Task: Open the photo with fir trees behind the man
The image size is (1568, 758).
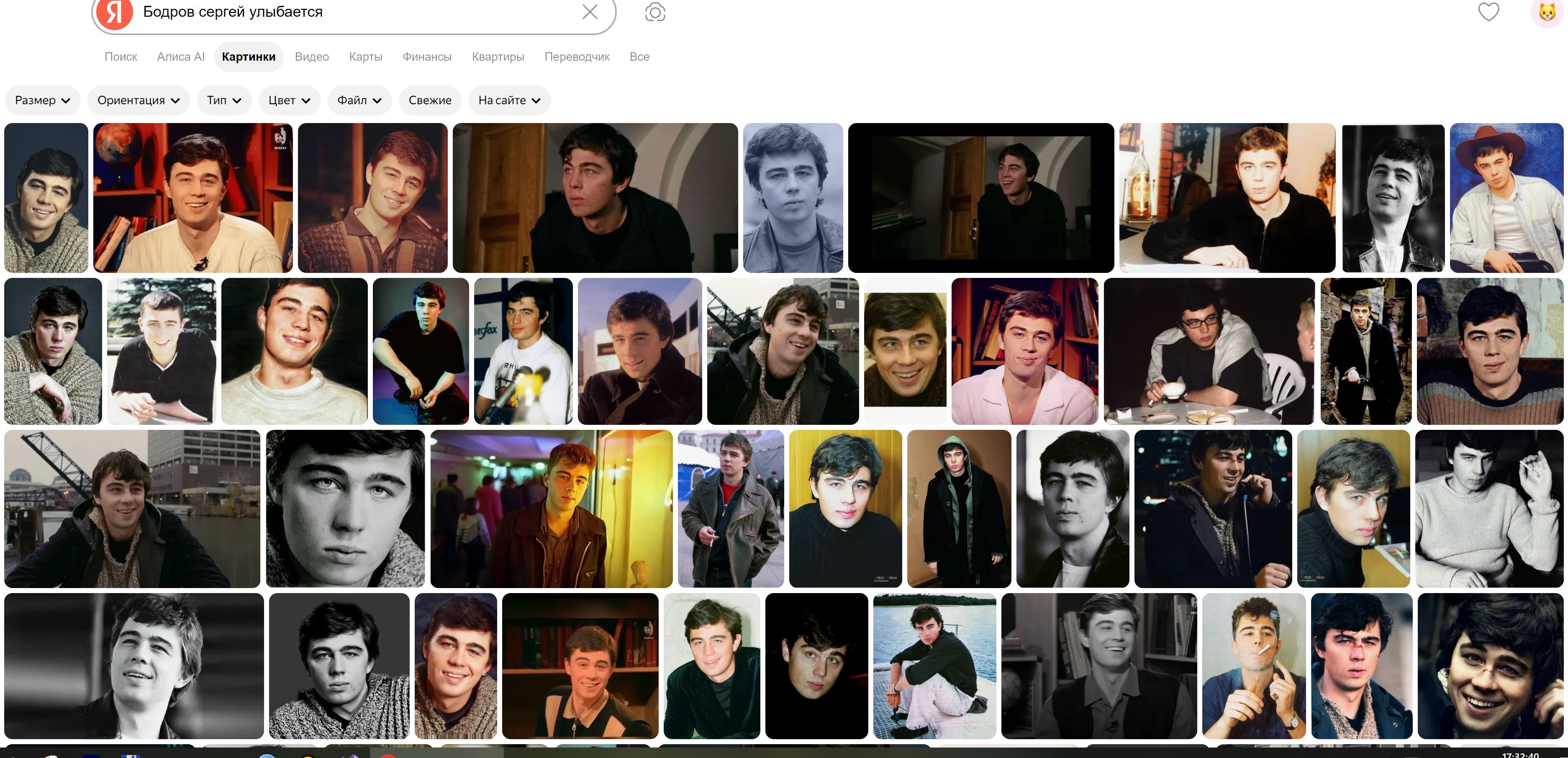Action: (161, 351)
